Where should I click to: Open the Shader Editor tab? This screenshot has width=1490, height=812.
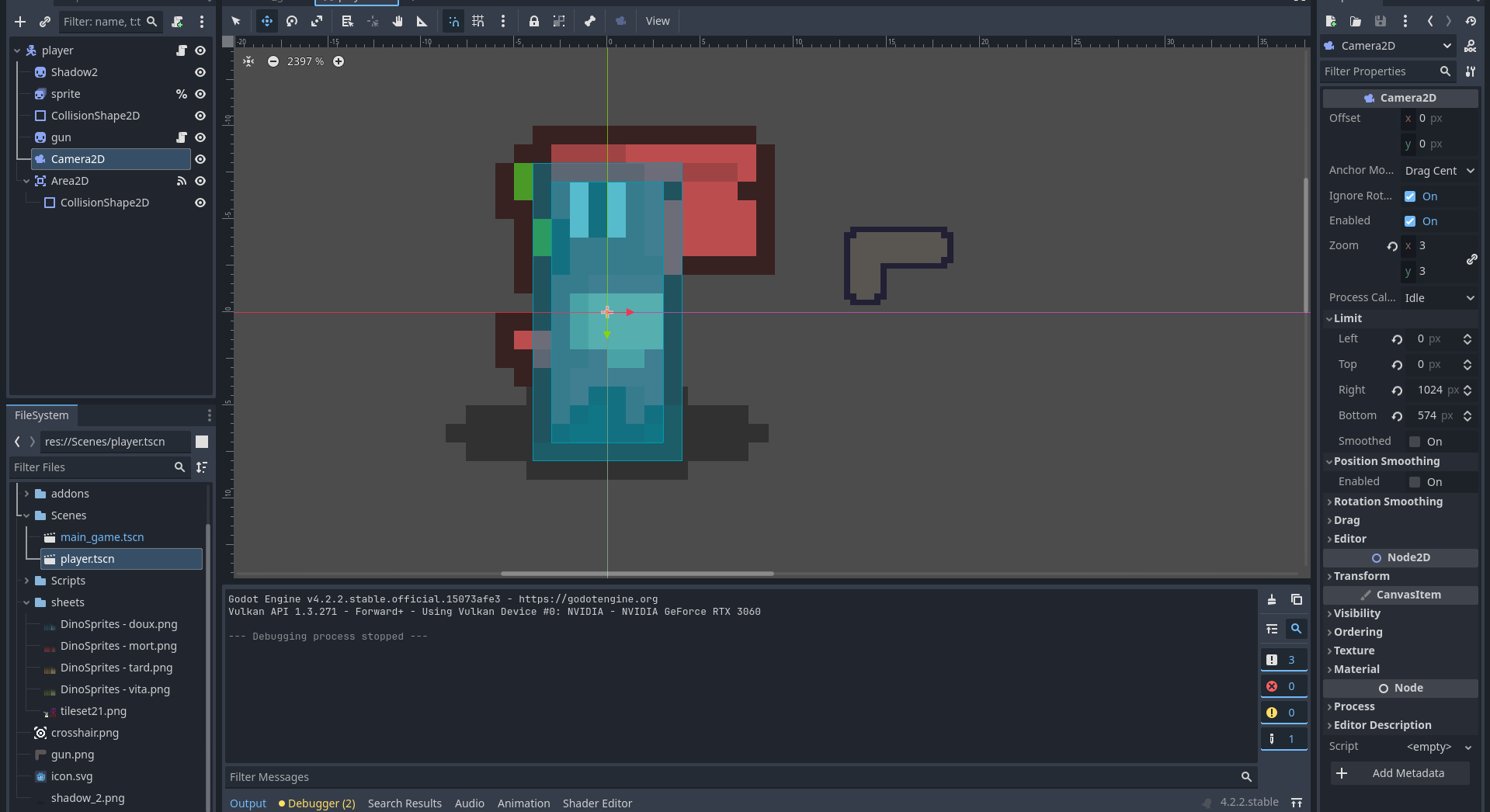point(597,803)
